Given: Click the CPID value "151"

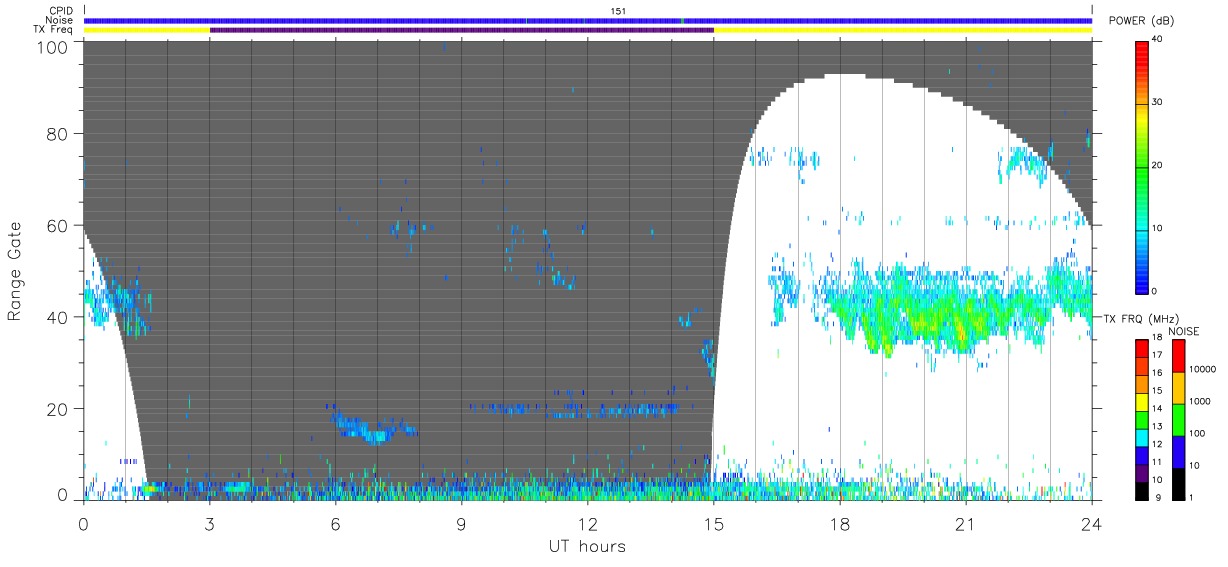Looking at the screenshot, I should click(619, 11).
